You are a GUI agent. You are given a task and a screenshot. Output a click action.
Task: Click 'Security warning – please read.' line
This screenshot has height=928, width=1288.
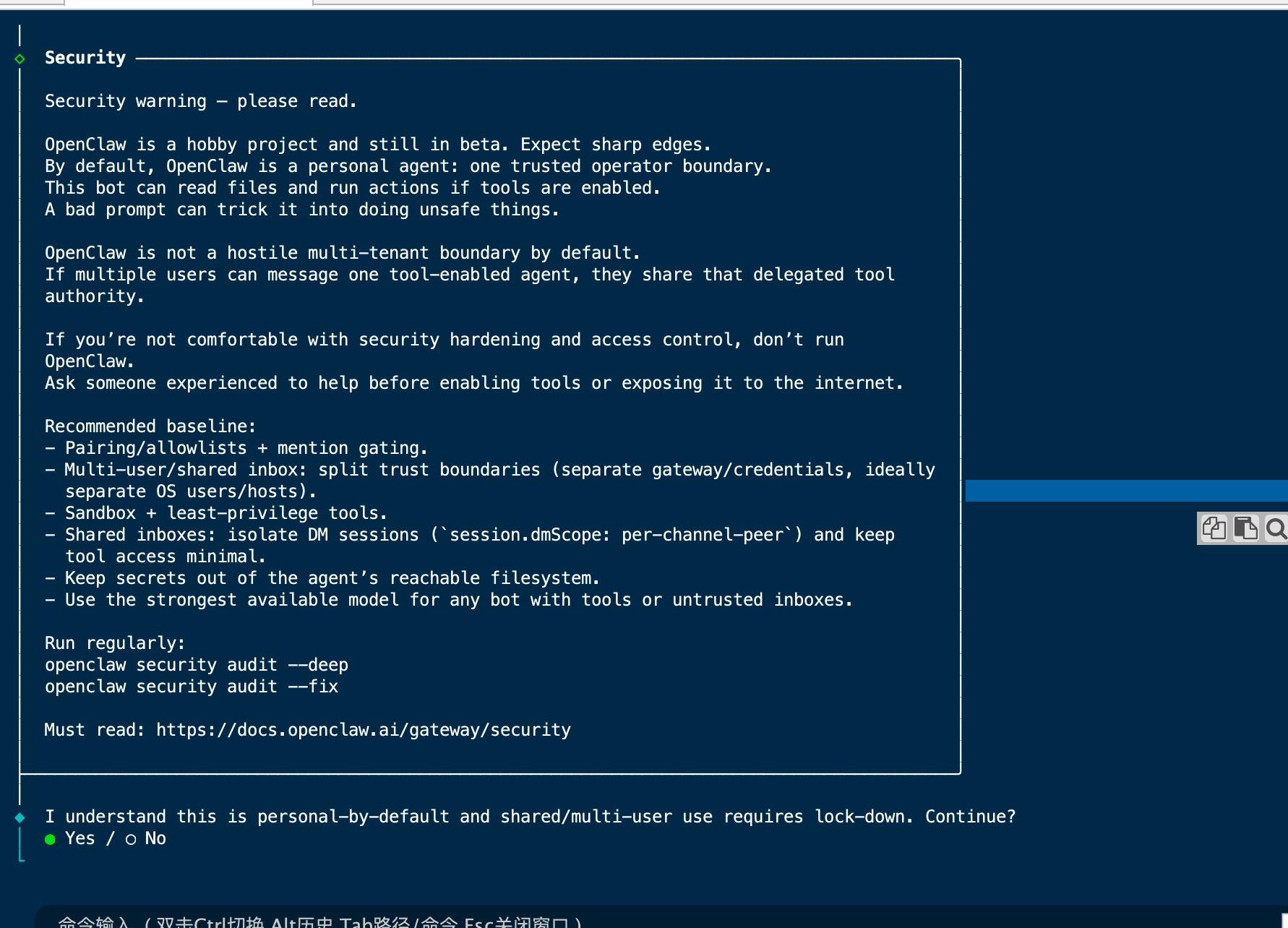click(x=200, y=101)
